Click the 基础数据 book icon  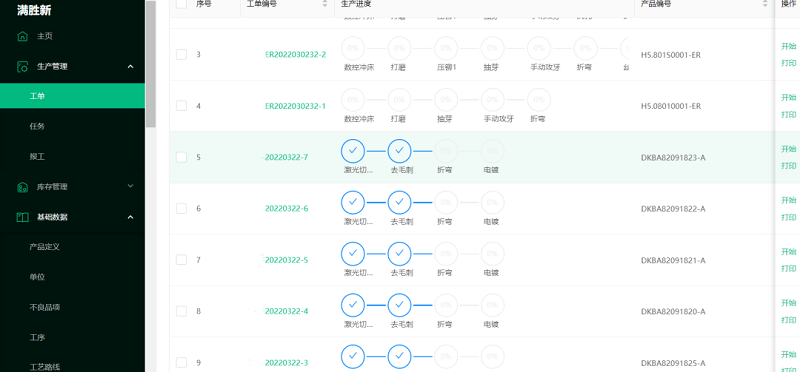point(22,217)
